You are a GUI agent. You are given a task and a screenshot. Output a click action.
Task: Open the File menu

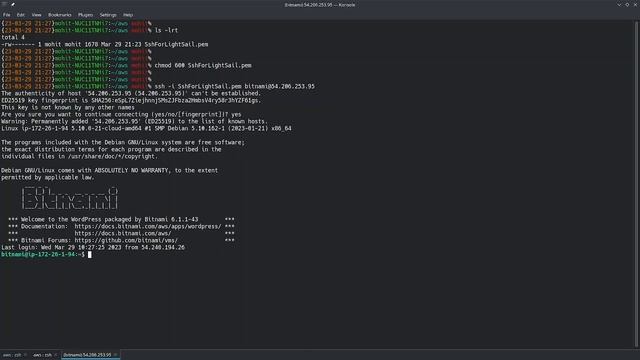tap(7, 15)
